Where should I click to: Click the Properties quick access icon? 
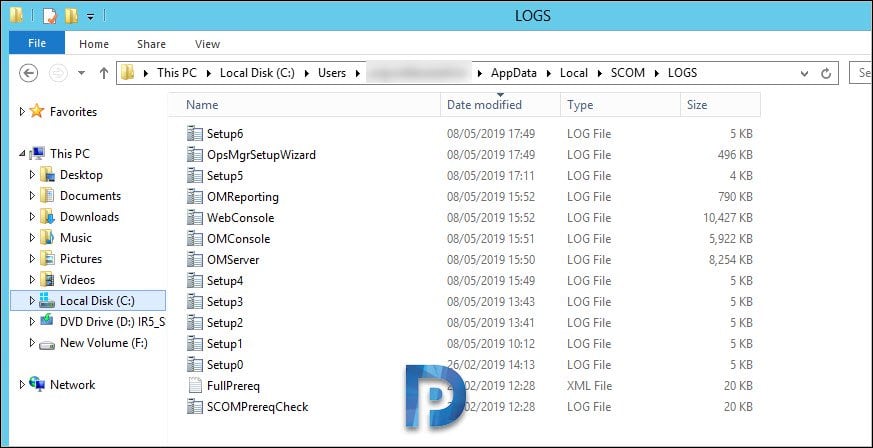tap(50, 16)
